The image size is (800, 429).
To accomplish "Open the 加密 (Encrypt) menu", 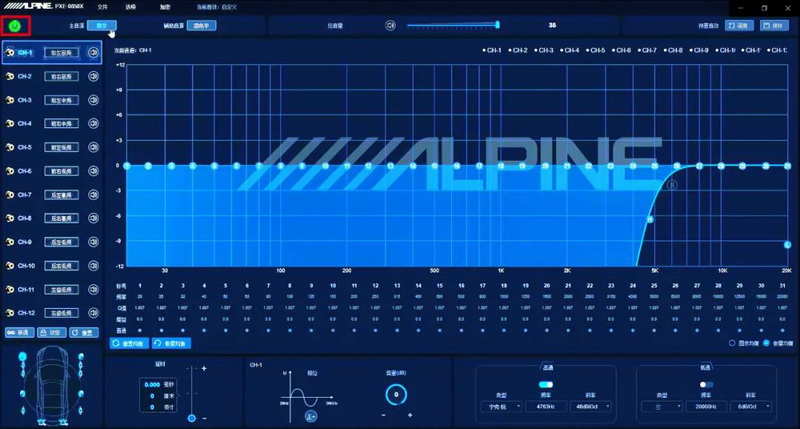I will pos(165,7).
